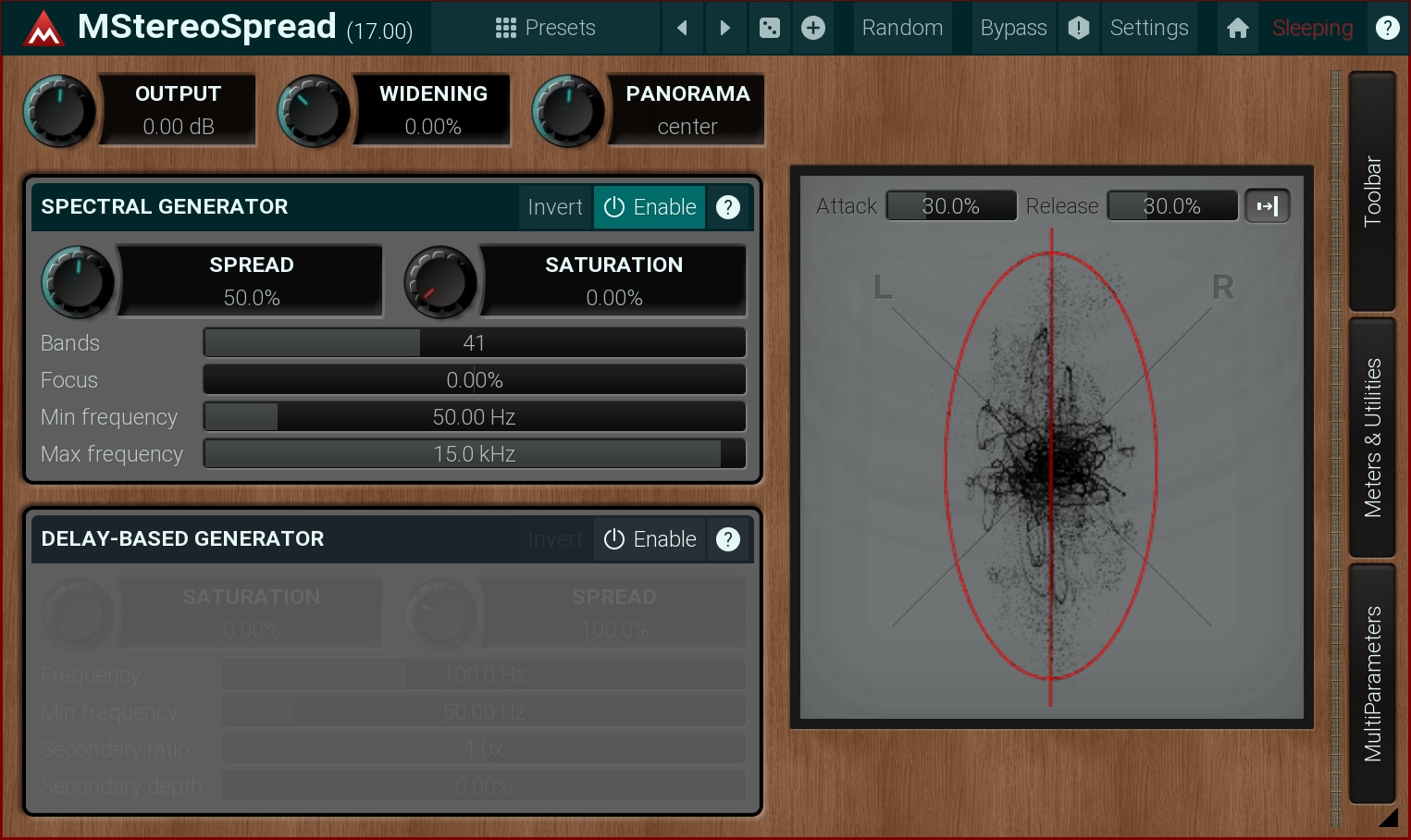The height and width of the screenshot is (840, 1411).
Task: Expand the Toolbar side panel
Action: point(1372,191)
